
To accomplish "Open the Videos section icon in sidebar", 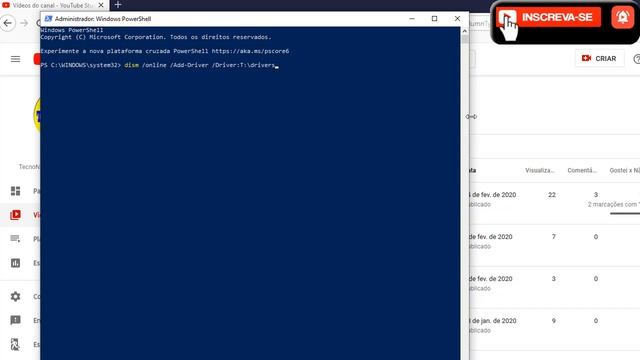I will [16, 215].
